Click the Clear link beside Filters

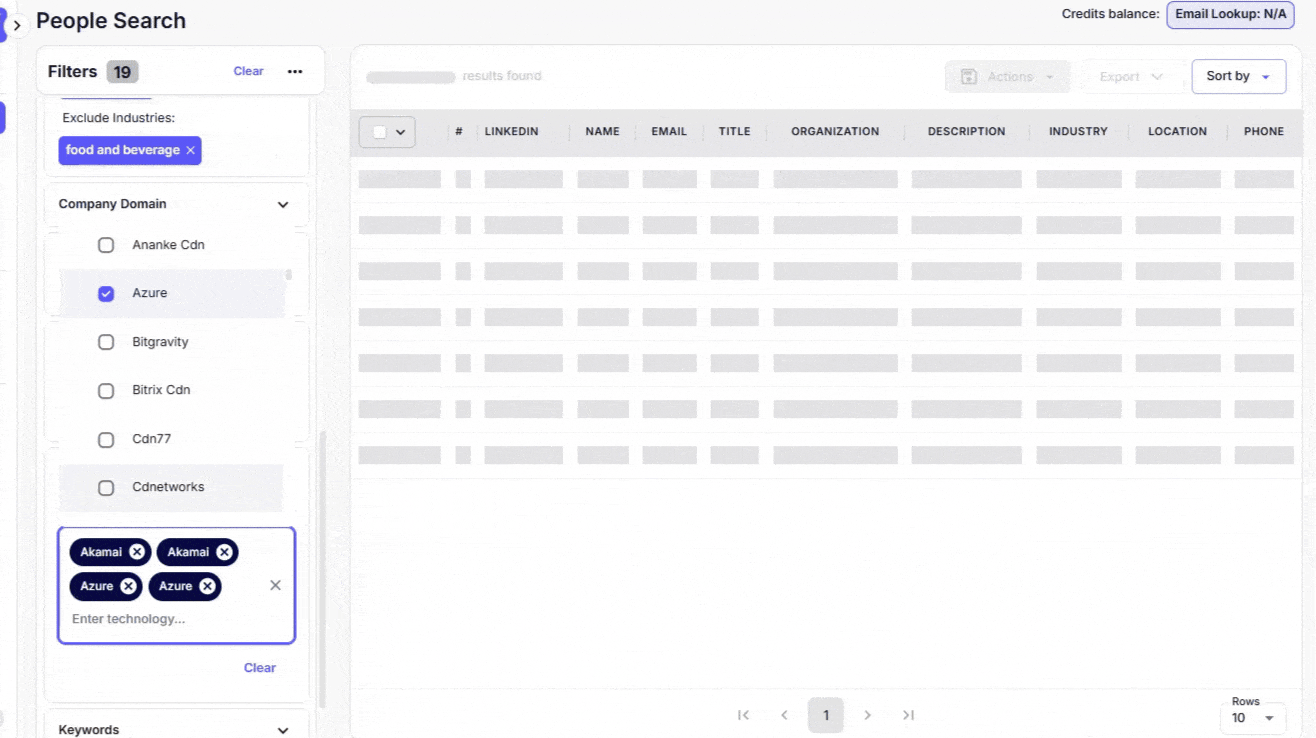click(x=248, y=72)
